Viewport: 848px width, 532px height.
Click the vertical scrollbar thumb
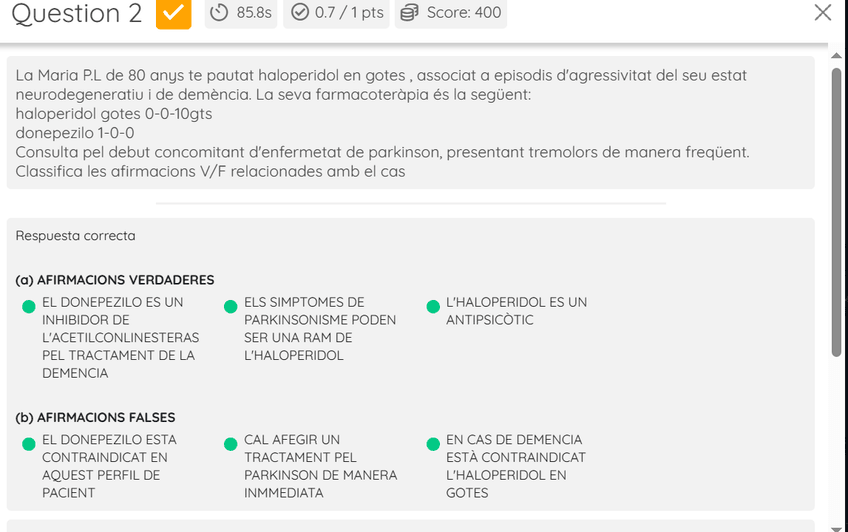click(x=837, y=210)
